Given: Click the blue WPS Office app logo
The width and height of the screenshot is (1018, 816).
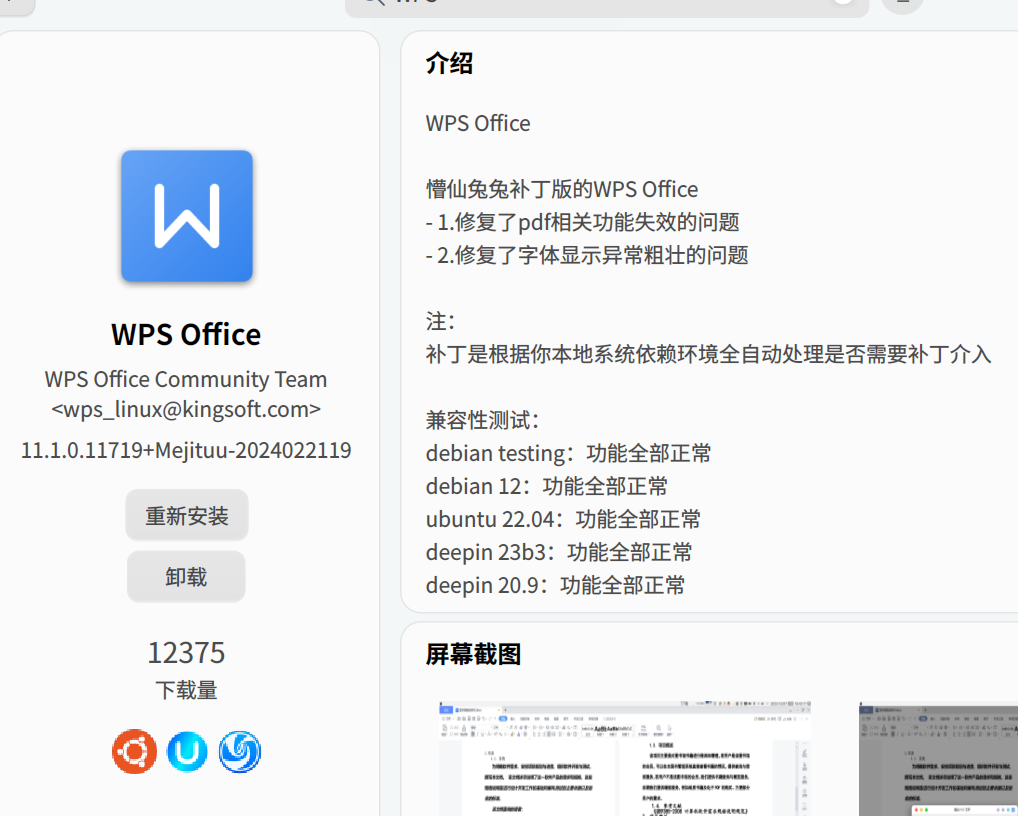Looking at the screenshot, I should pyautogui.click(x=187, y=216).
